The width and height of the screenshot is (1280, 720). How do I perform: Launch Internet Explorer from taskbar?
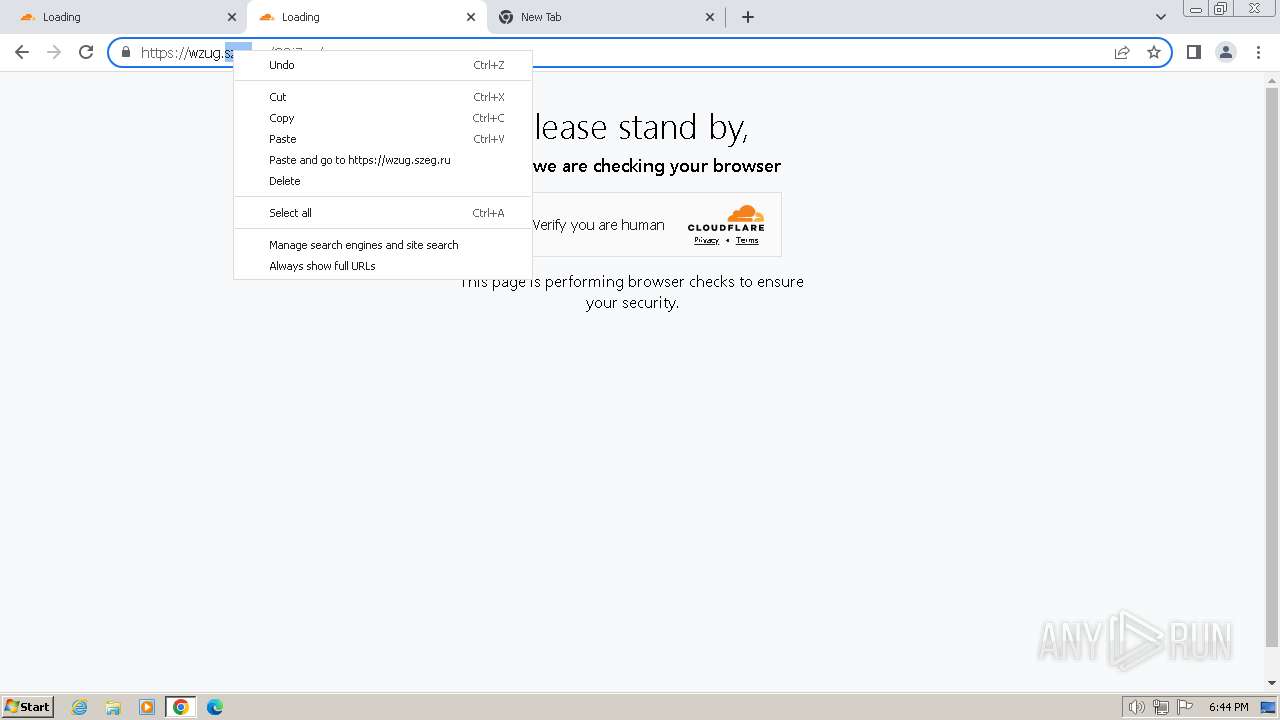tap(80, 707)
